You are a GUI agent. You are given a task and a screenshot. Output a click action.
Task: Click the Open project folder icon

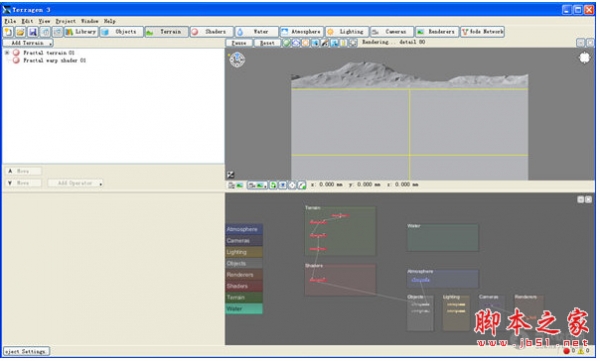[21, 32]
